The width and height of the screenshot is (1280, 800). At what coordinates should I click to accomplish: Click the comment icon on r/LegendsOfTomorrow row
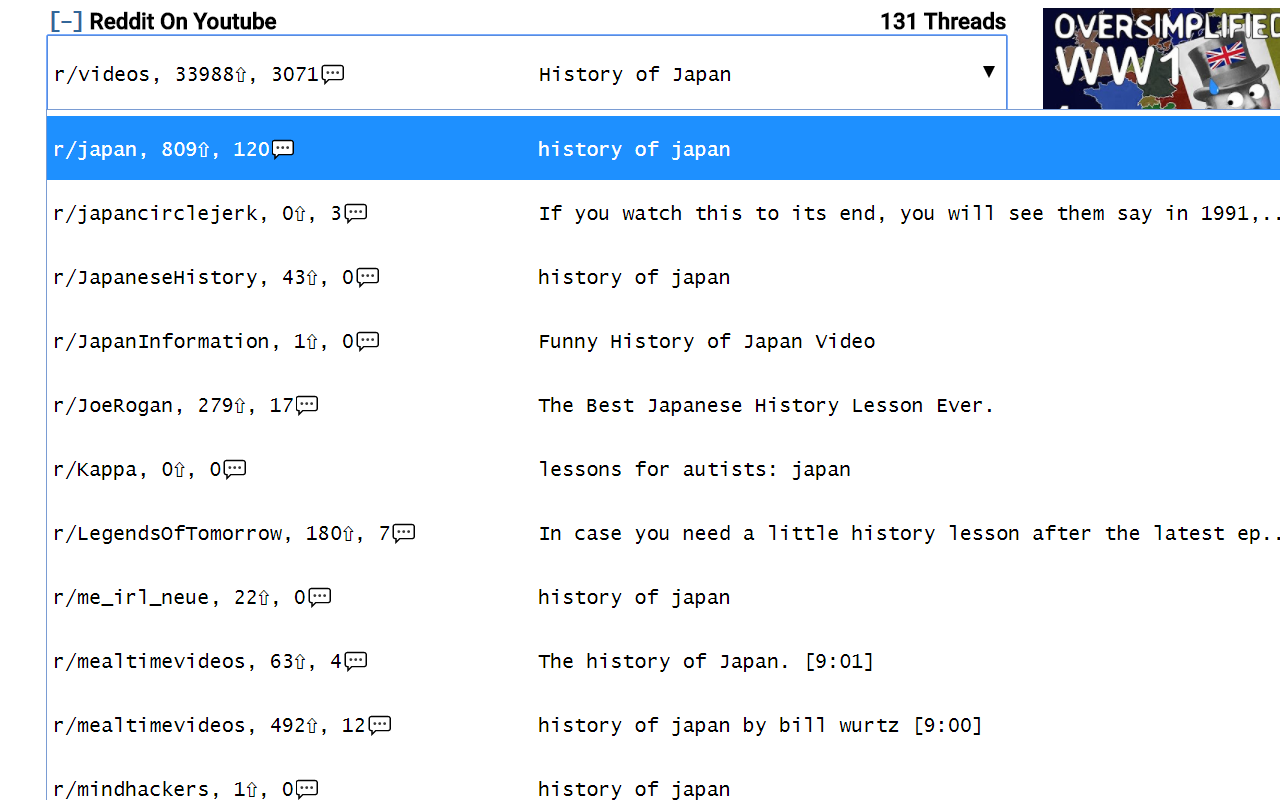click(x=404, y=533)
